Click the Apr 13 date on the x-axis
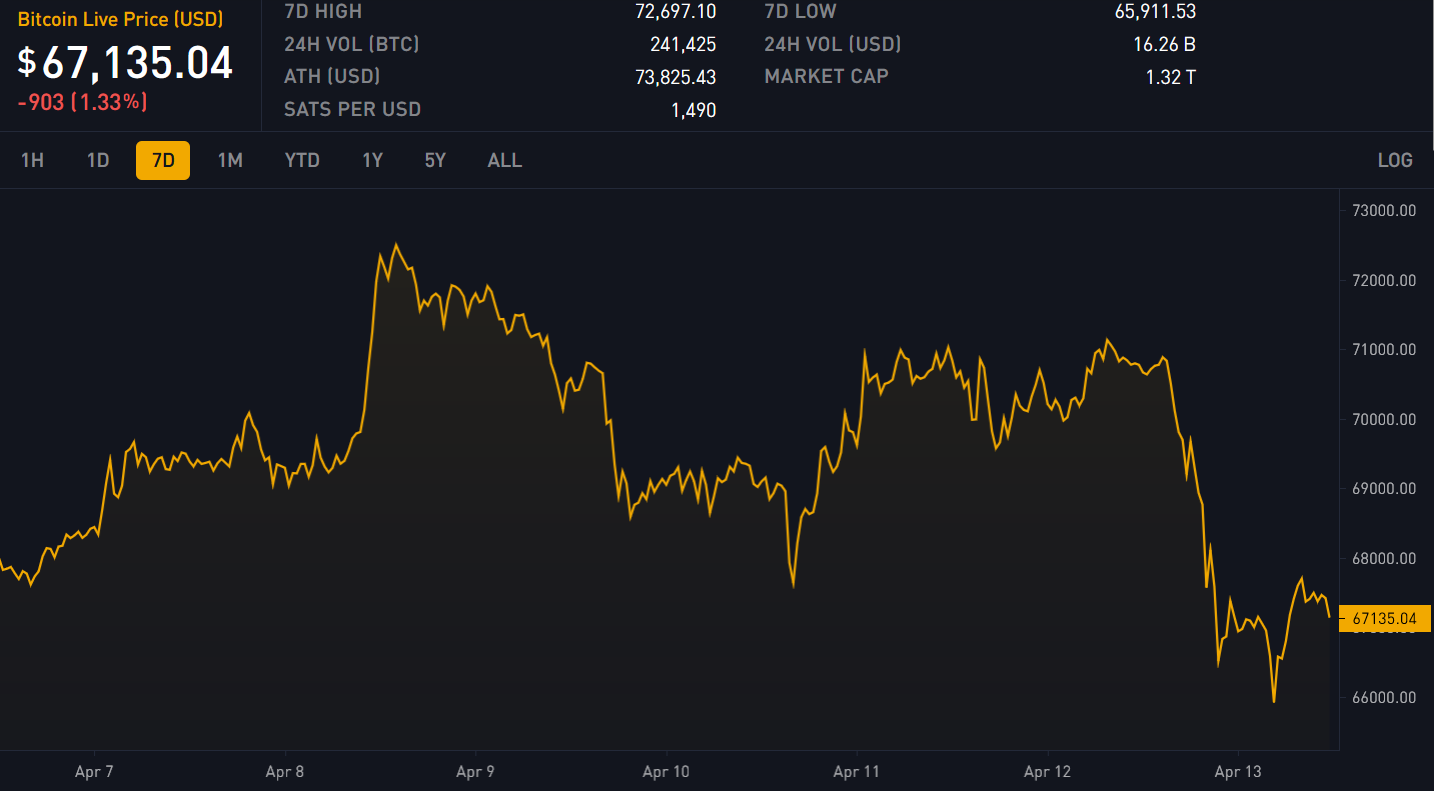 coord(1238,772)
